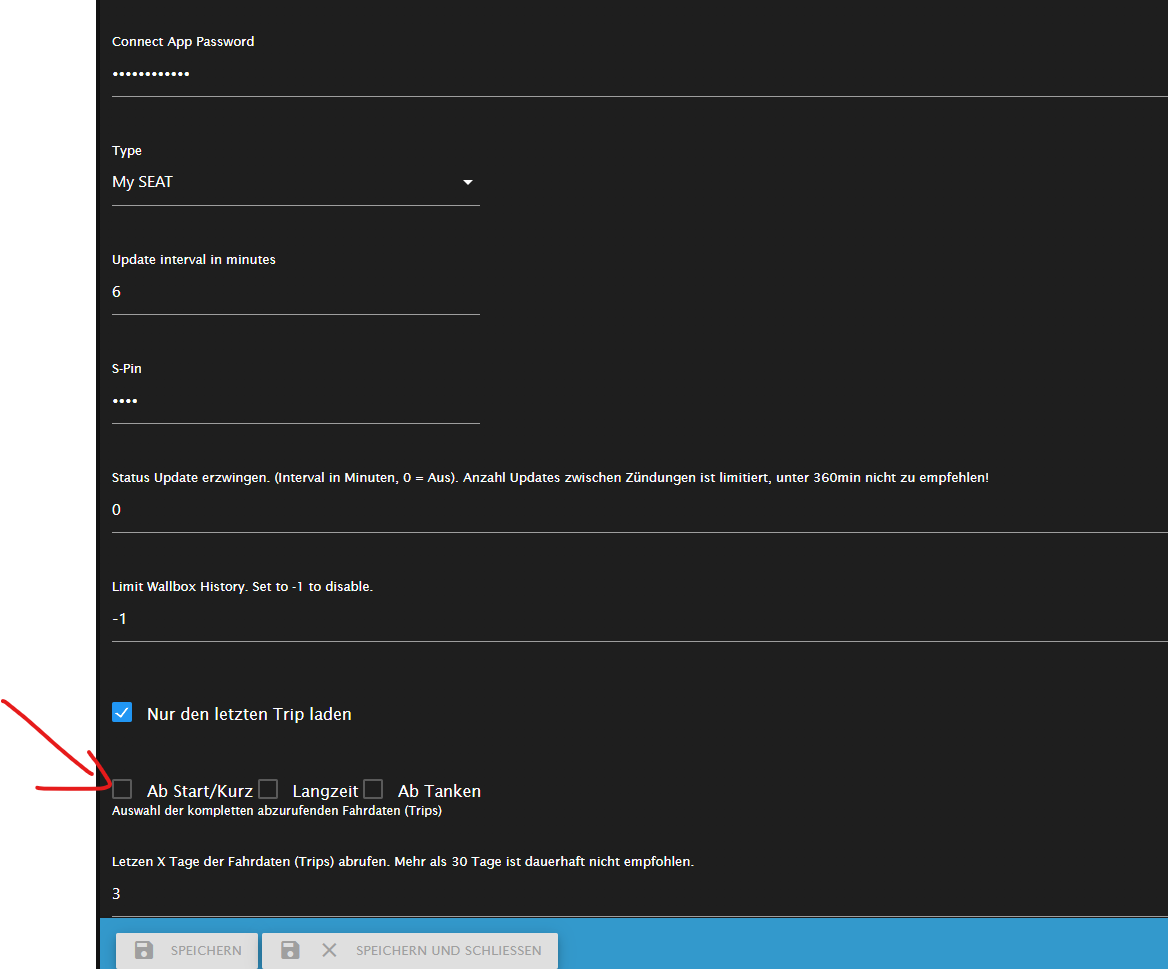Click the 'Langzeit' label text
The width and height of the screenshot is (1168, 969).
point(325,791)
